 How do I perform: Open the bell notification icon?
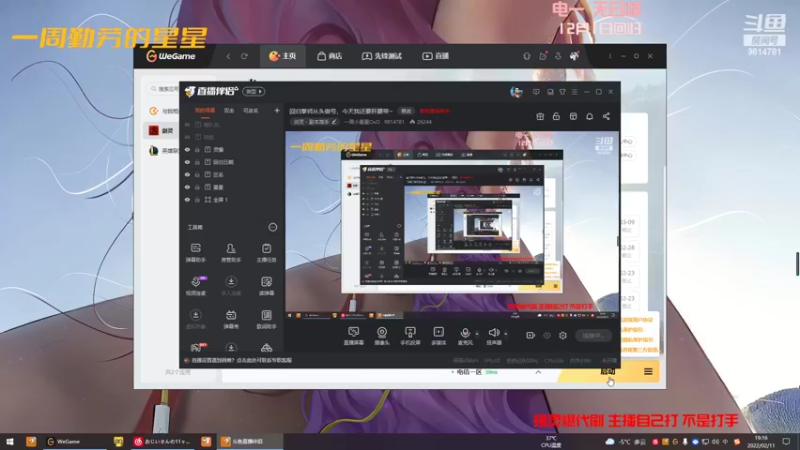(589, 116)
